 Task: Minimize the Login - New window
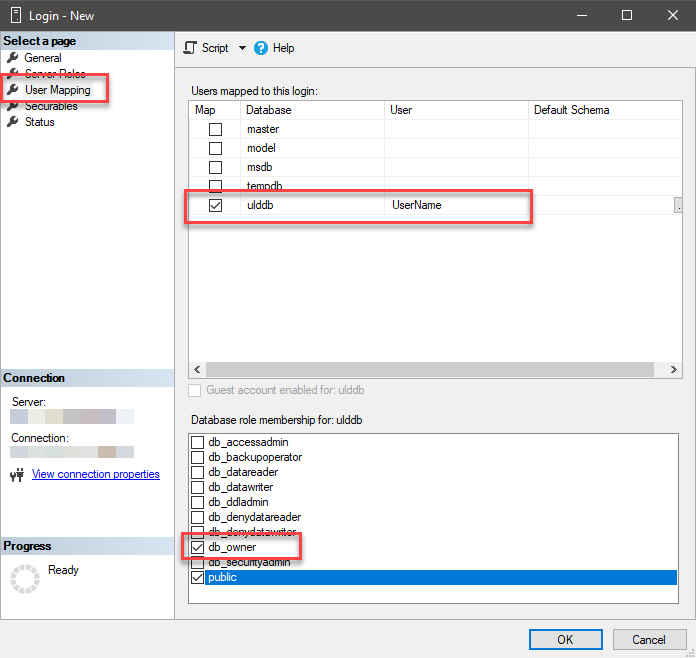pyautogui.click(x=582, y=15)
